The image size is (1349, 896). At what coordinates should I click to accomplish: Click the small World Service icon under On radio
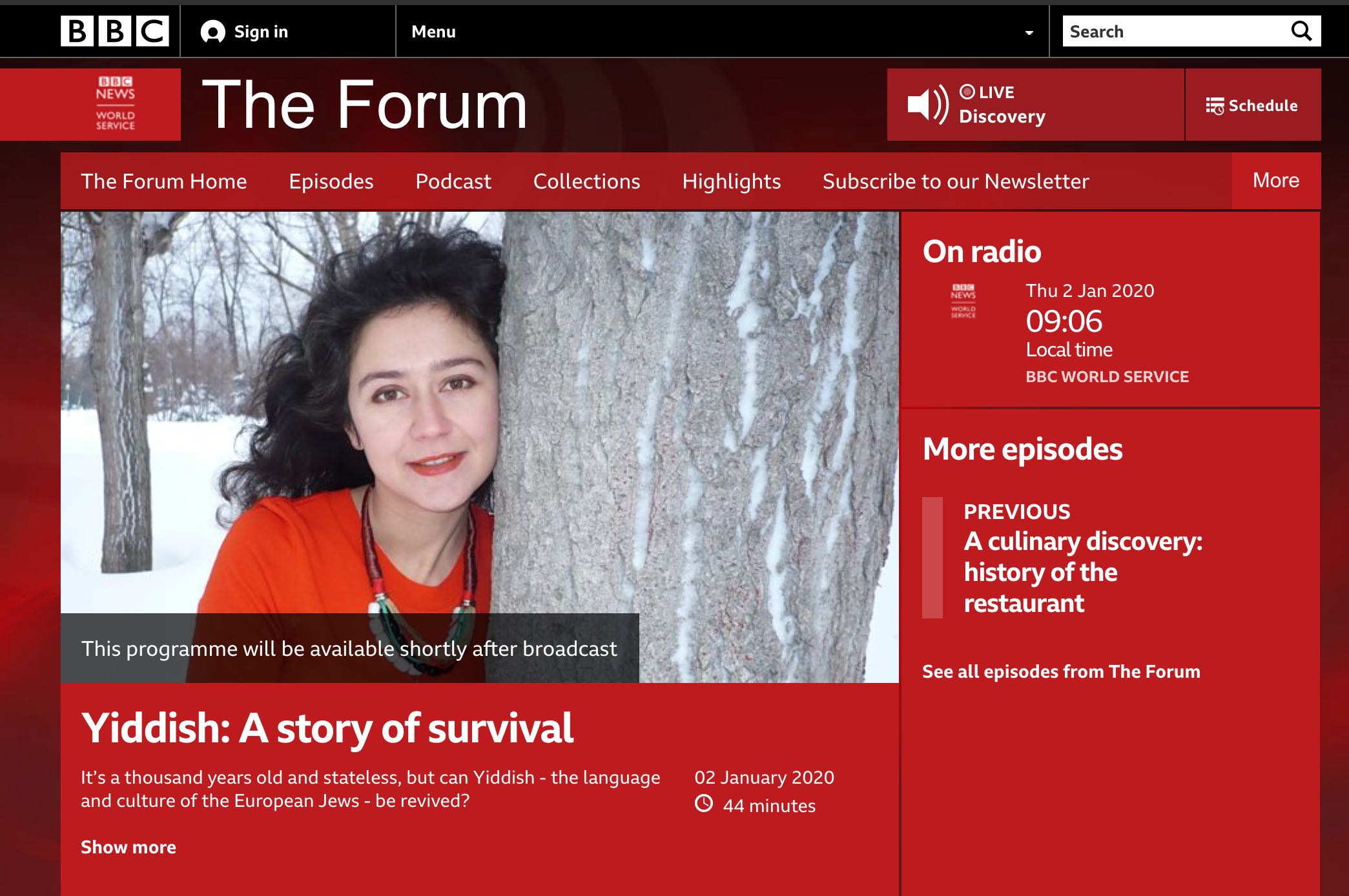point(963,301)
